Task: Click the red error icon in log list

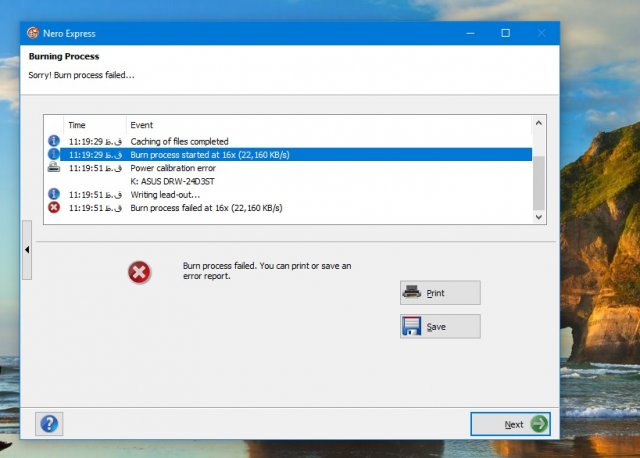Action: 54,208
